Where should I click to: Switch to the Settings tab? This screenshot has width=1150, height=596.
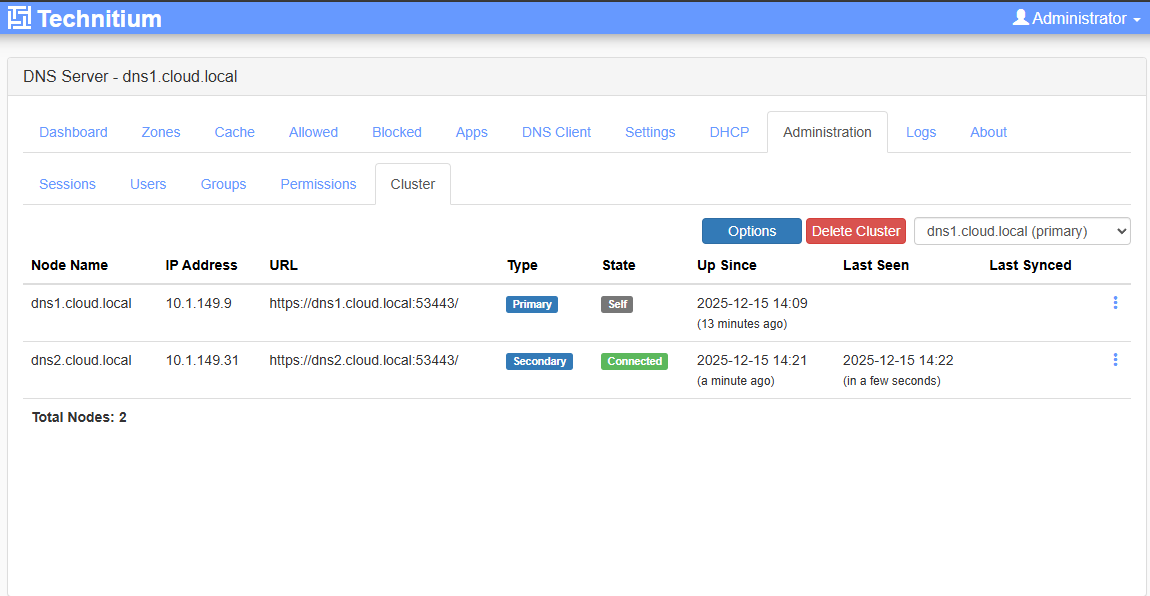coord(650,132)
